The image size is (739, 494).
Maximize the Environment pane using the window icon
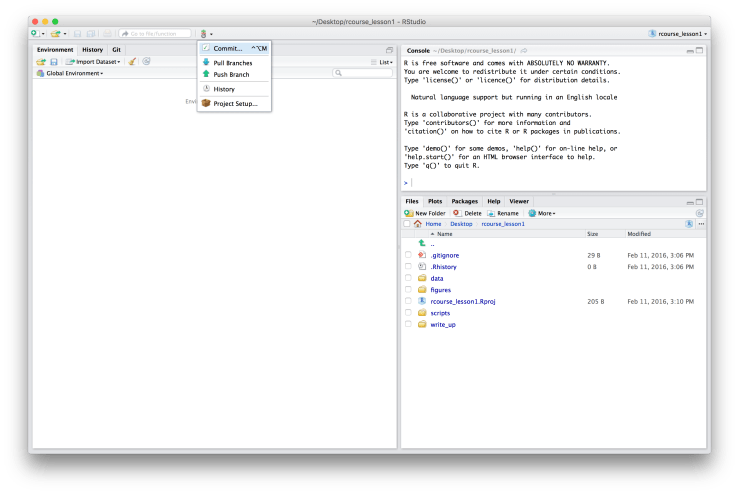coord(389,50)
